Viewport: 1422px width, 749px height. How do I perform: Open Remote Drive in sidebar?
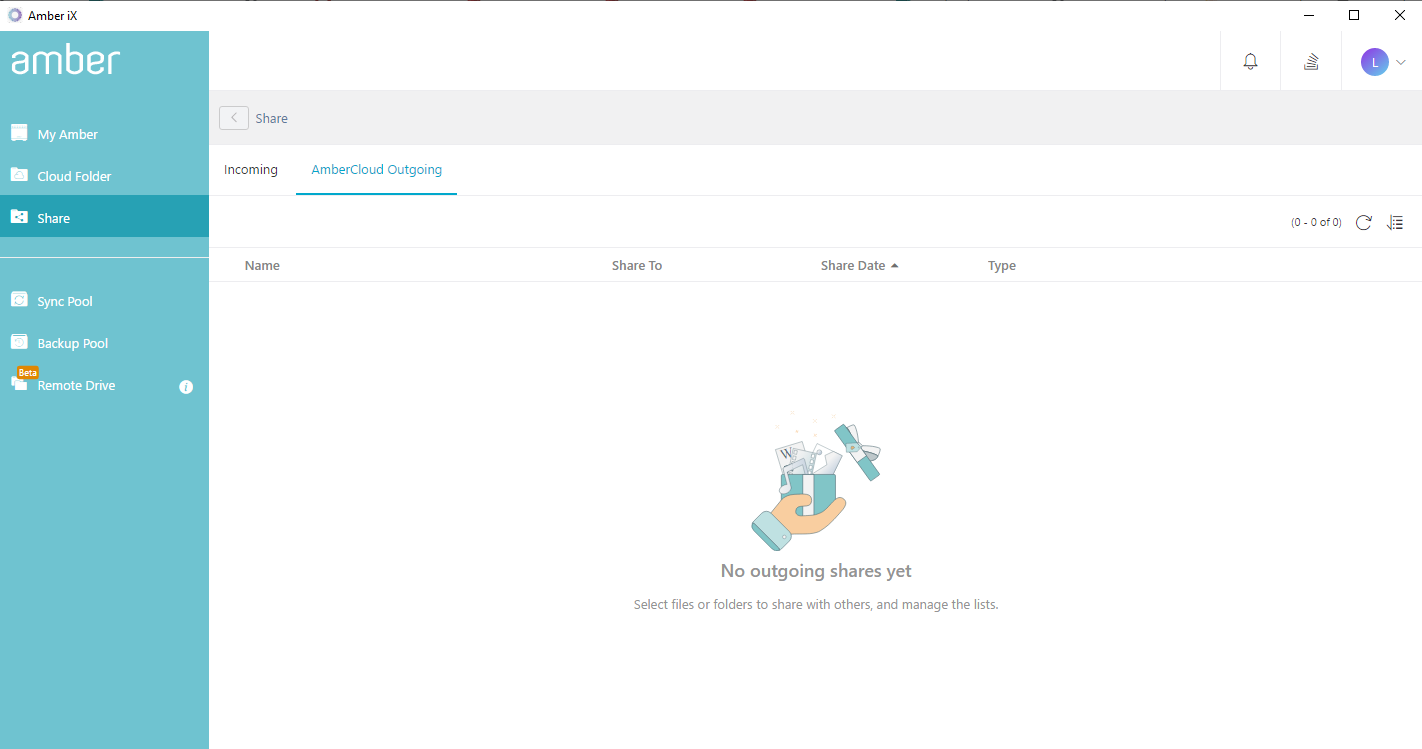(104, 385)
